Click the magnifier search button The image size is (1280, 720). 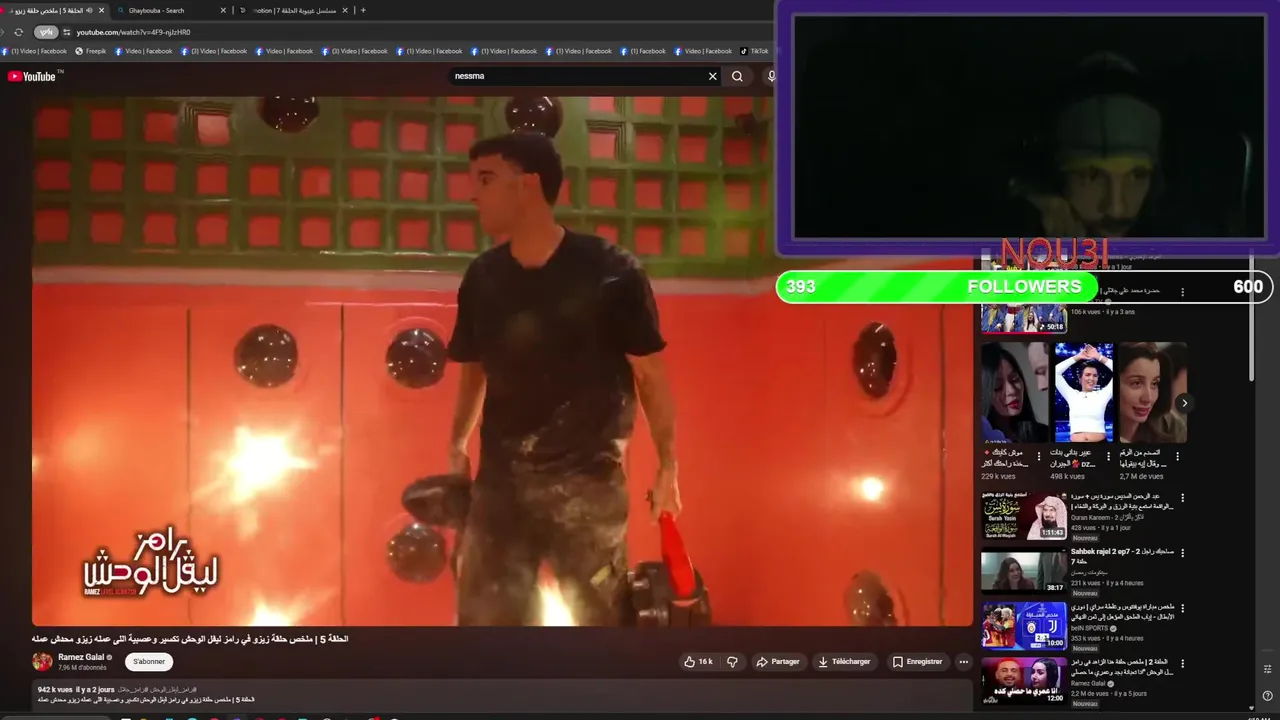pos(737,76)
